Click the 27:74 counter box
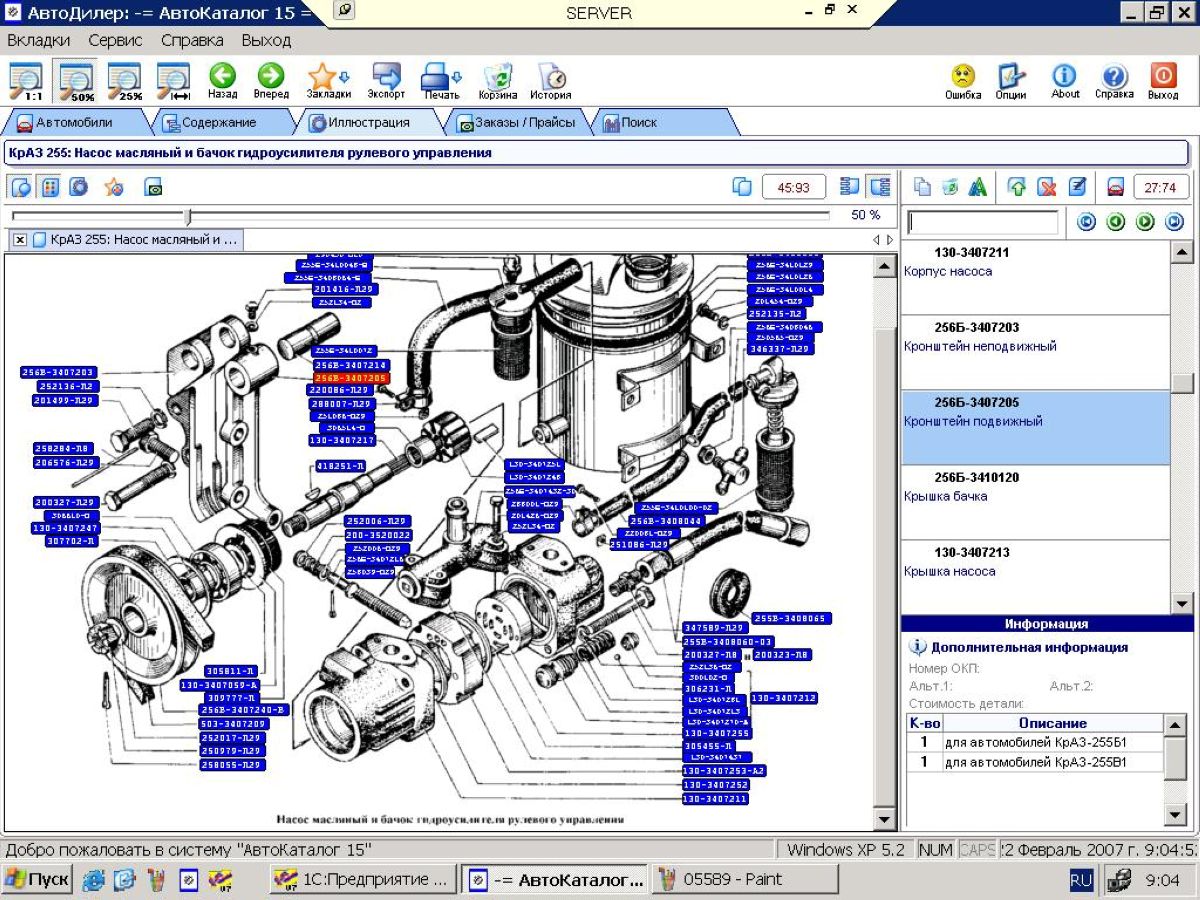Viewport: 1200px width, 900px height. (x=1160, y=187)
